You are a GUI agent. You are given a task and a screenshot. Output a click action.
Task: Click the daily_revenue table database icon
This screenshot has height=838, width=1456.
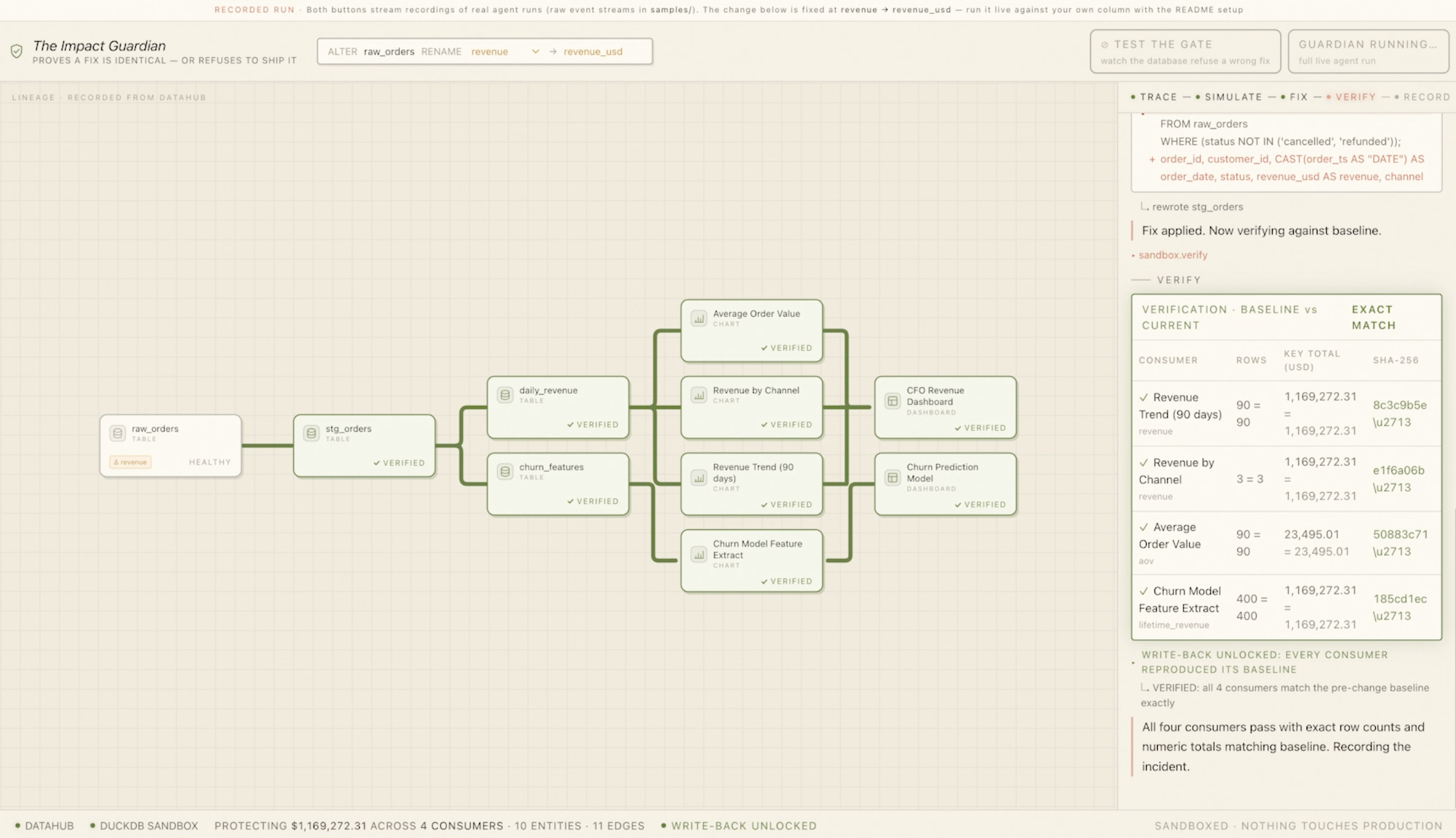(x=505, y=395)
